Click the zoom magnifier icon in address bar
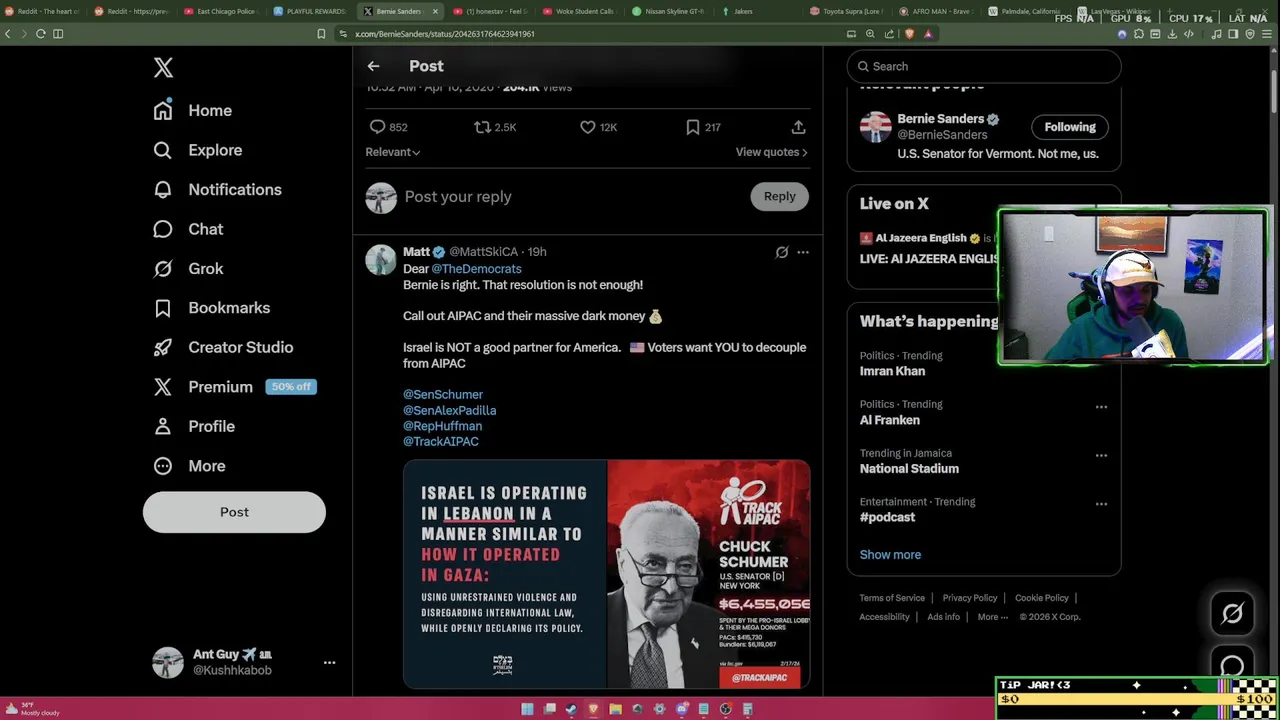Screen dimensions: 1280x720 pyautogui.click(x=870, y=34)
